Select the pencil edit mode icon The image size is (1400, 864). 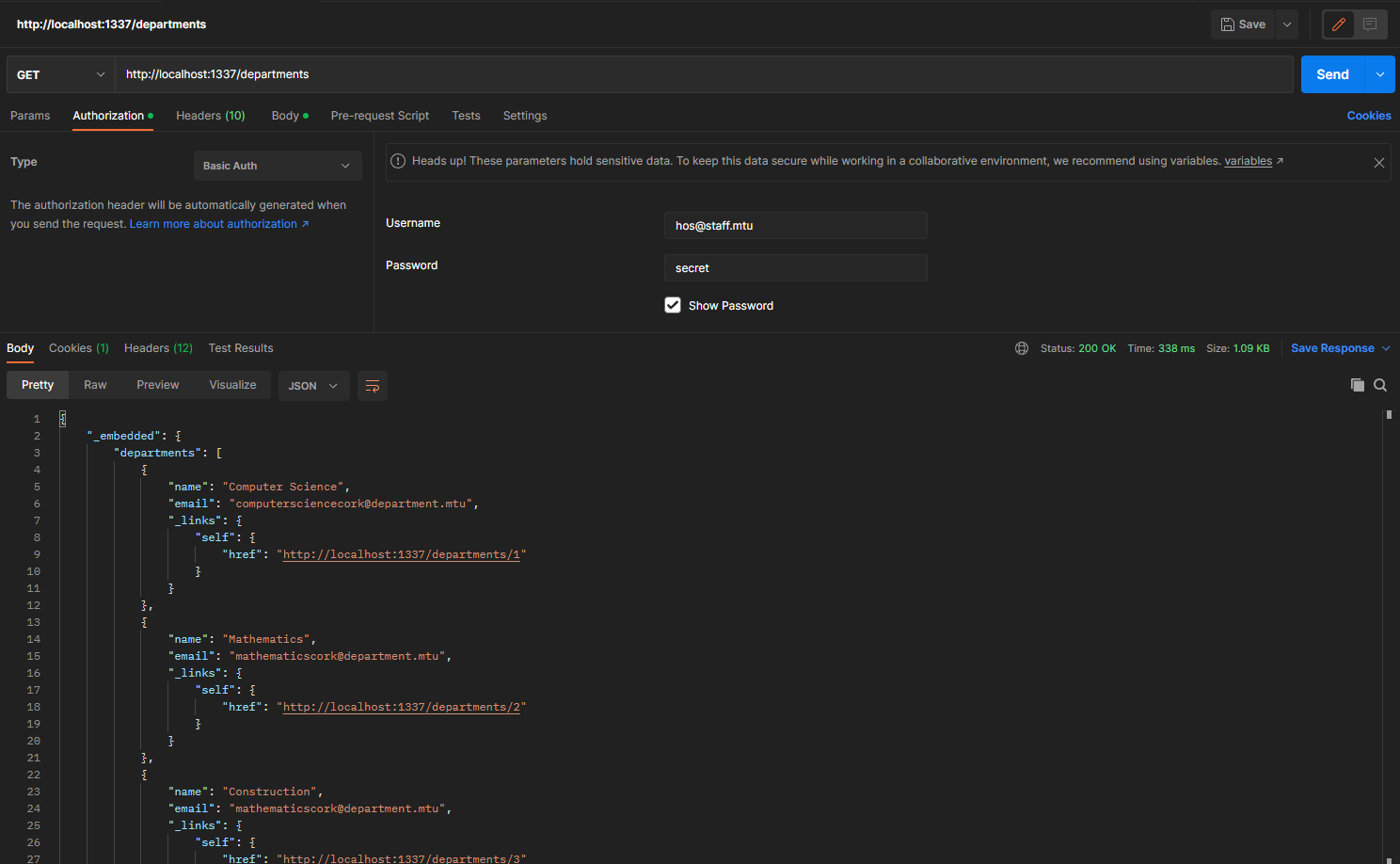1339,24
